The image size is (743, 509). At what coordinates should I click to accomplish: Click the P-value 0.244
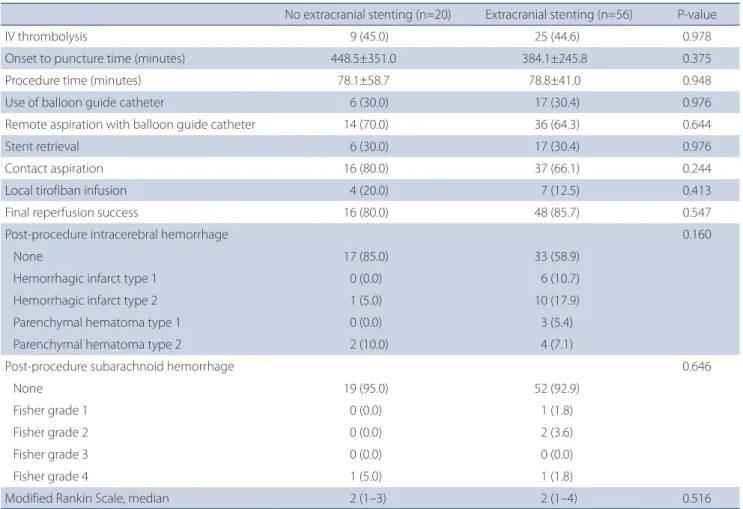click(x=697, y=169)
